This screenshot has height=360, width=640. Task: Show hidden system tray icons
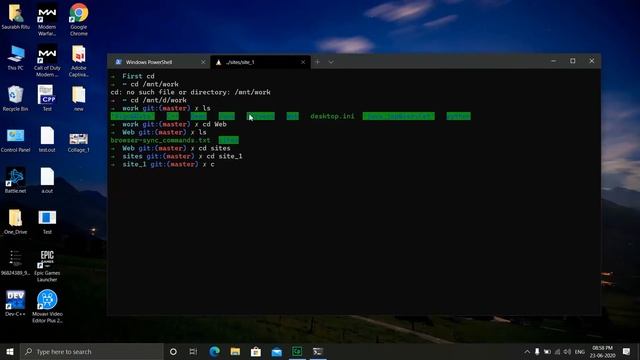coord(527,351)
